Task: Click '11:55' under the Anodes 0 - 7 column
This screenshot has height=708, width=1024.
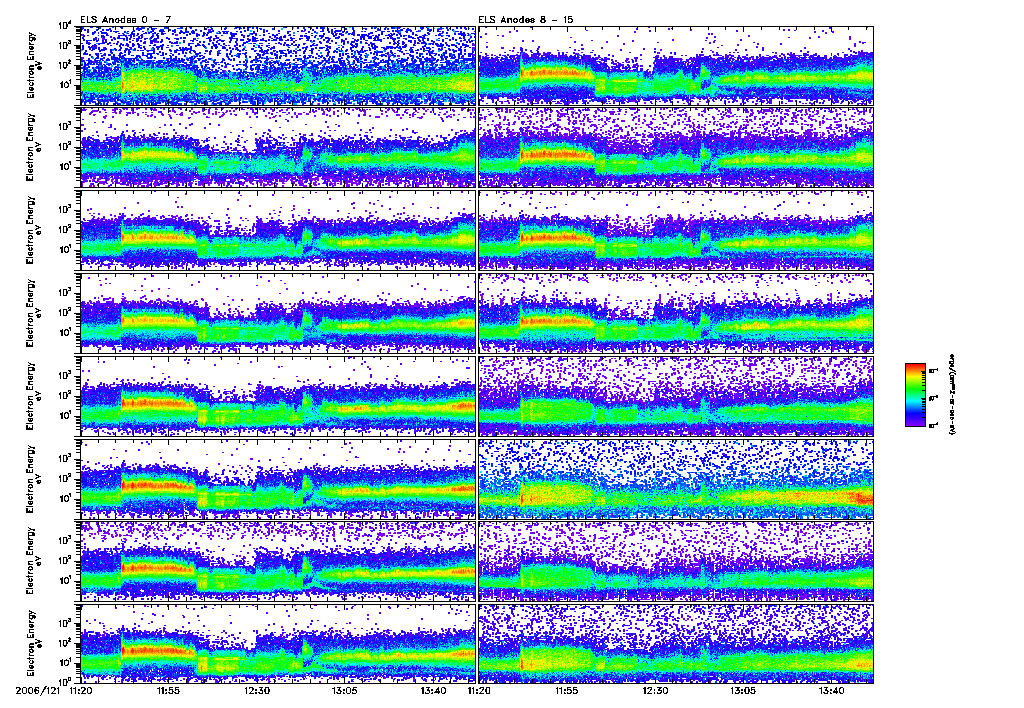Action: coord(168,690)
